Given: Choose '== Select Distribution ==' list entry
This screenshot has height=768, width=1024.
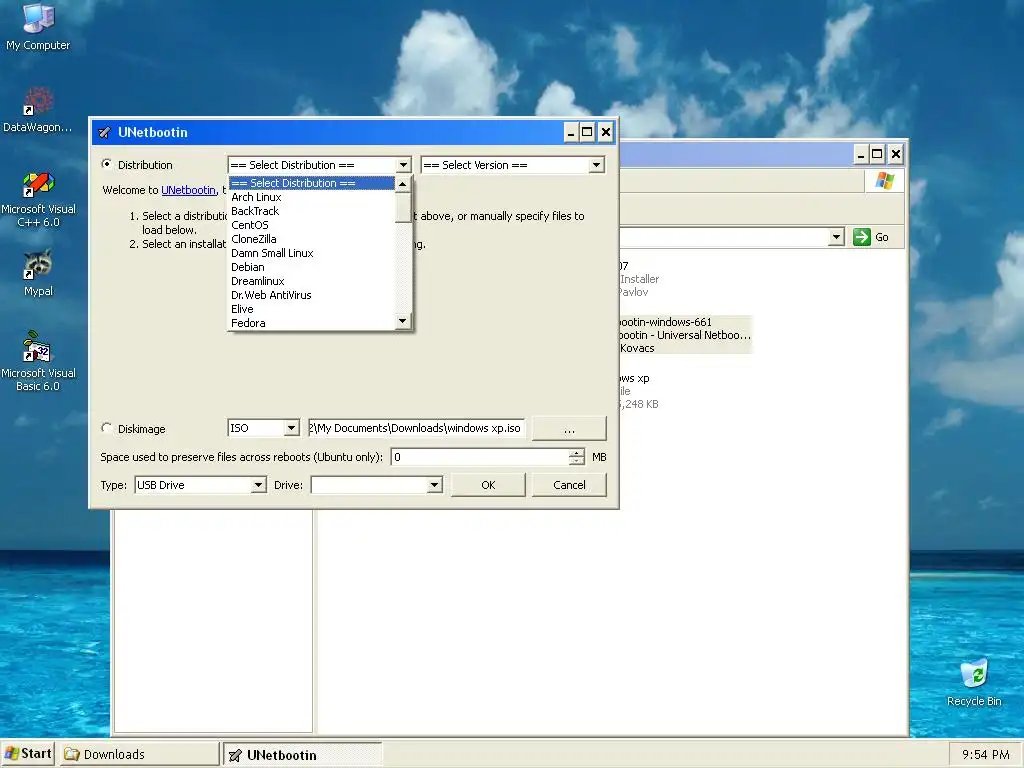Looking at the screenshot, I should pos(312,183).
